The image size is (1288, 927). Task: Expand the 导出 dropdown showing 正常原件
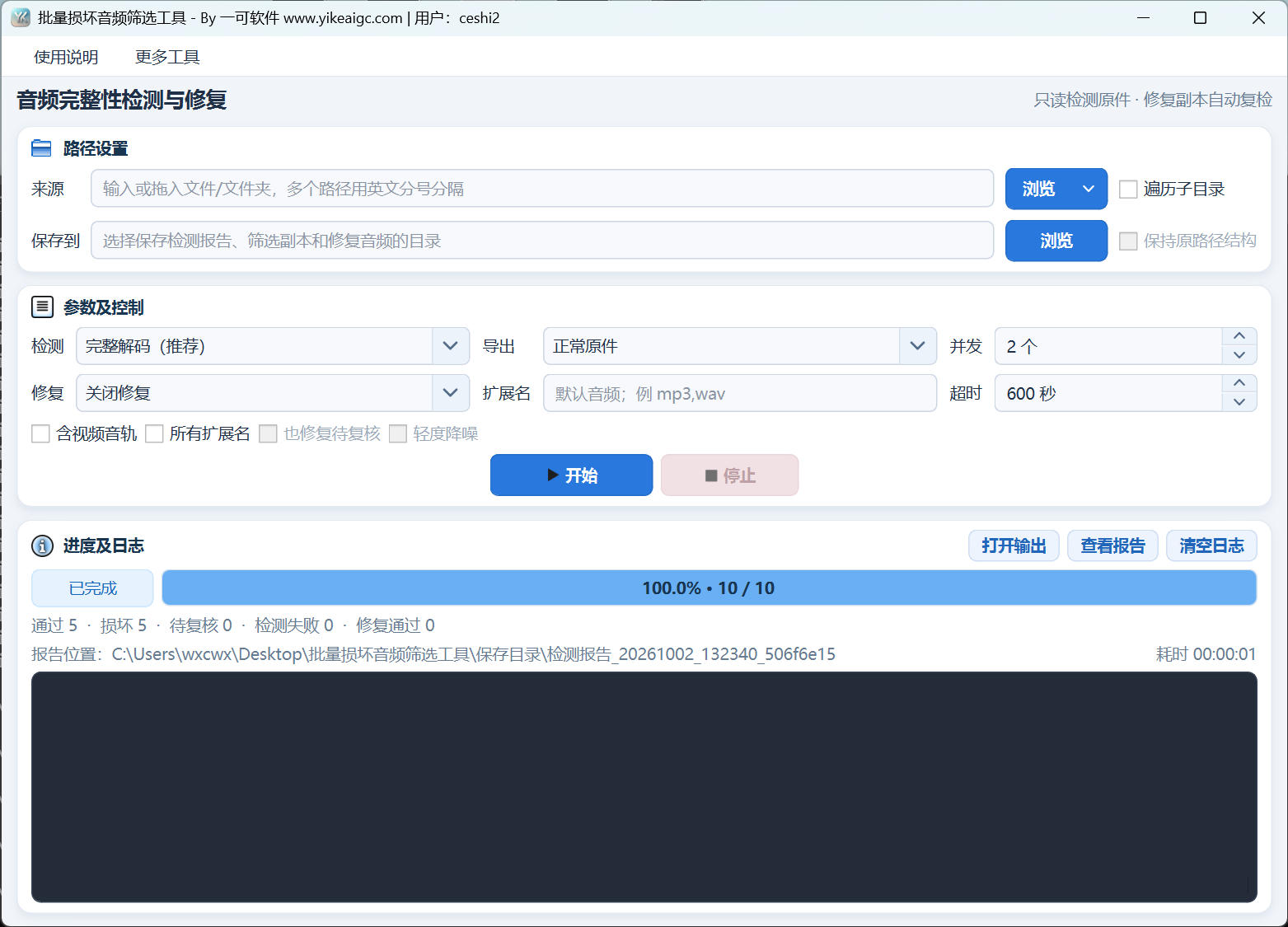pos(740,346)
